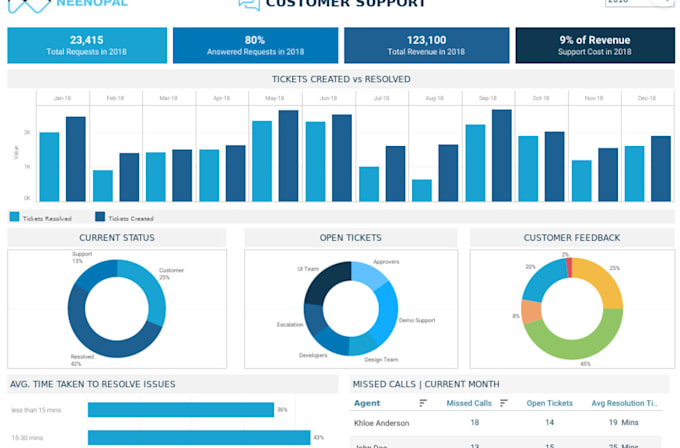Click the NeenOpal logo icon
680x448 pixels.
pos(29,6)
